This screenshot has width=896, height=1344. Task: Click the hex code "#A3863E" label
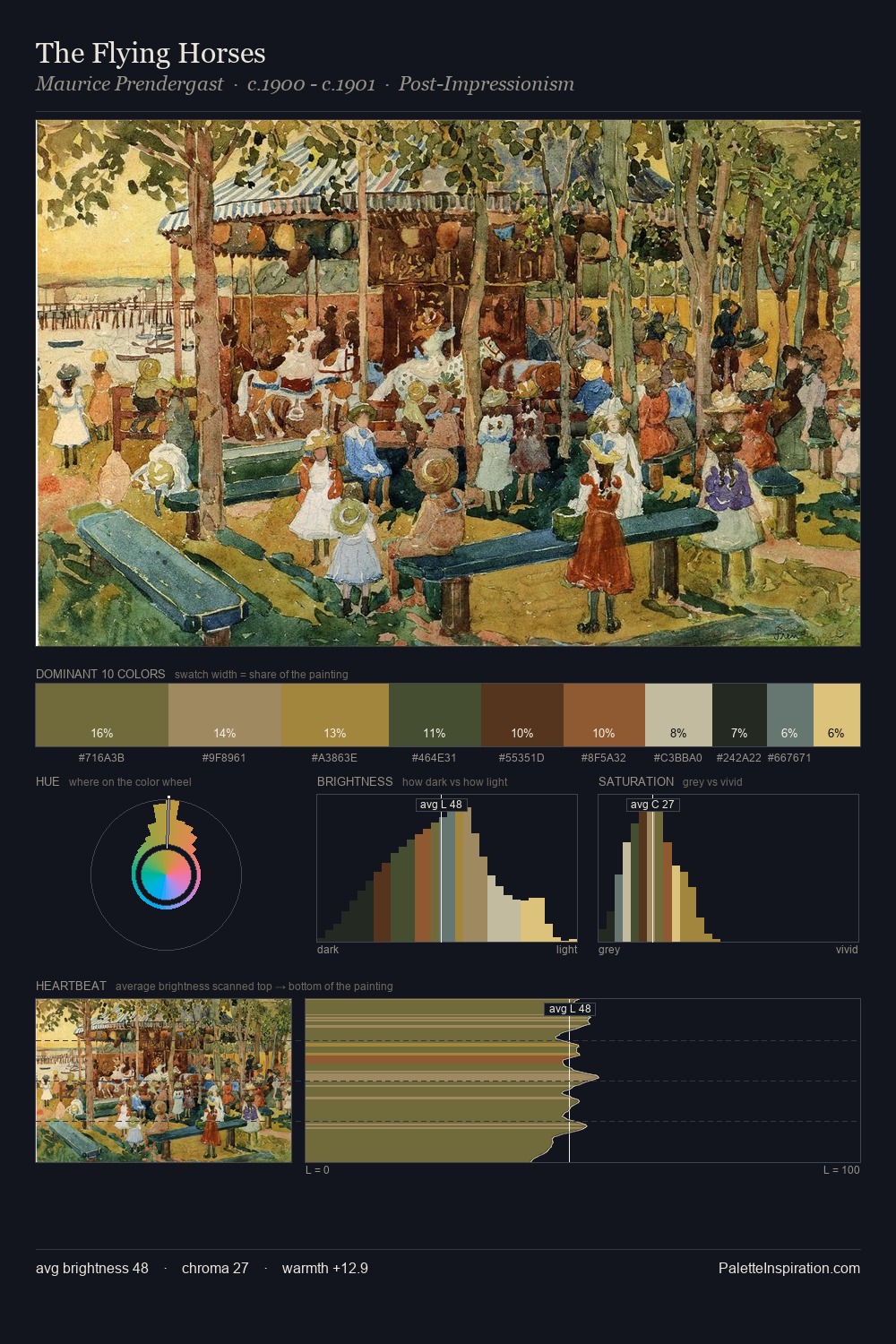tap(334, 758)
